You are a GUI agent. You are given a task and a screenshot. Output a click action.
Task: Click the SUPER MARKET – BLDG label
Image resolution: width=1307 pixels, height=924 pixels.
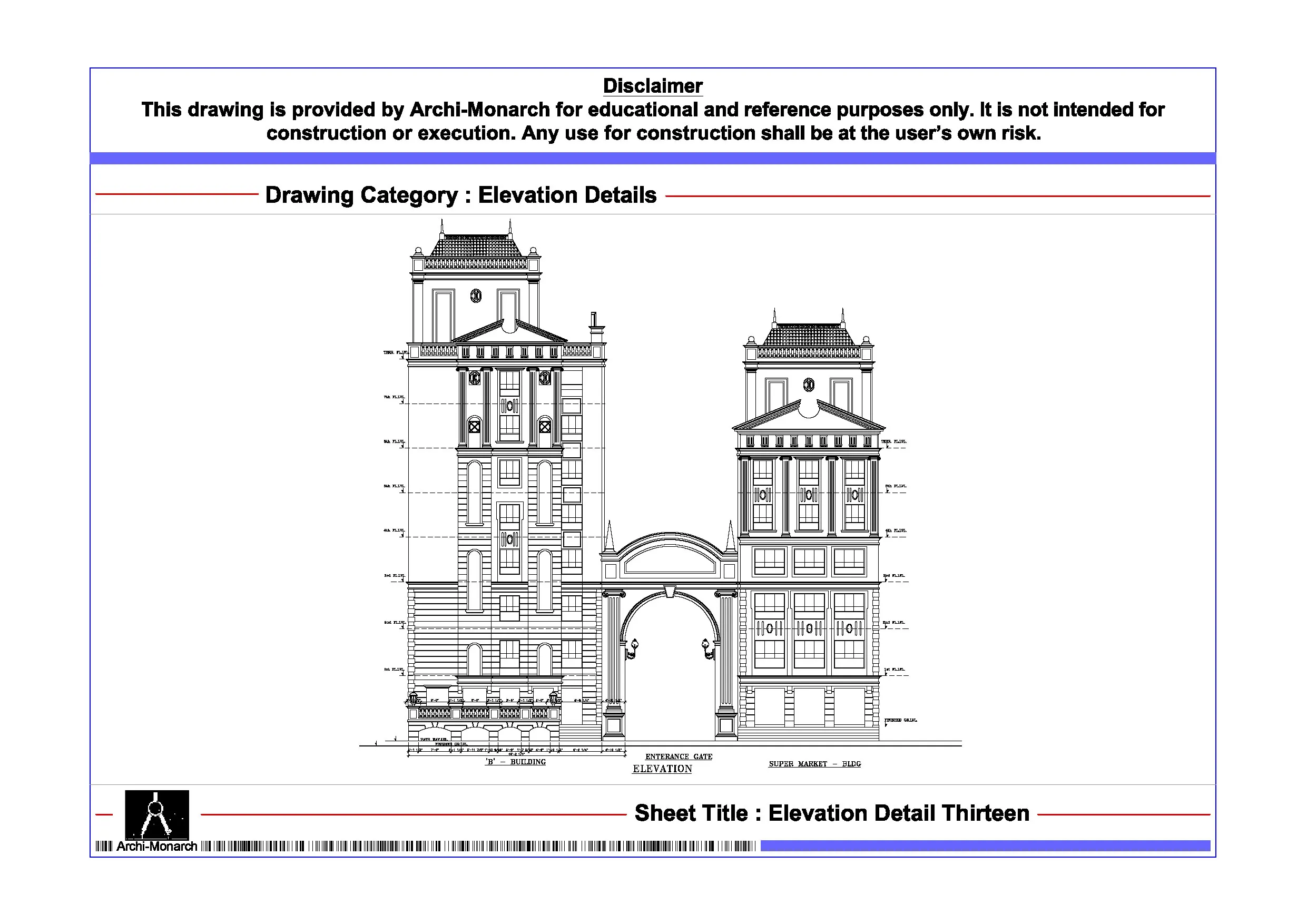pyautogui.click(x=814, y=764)
